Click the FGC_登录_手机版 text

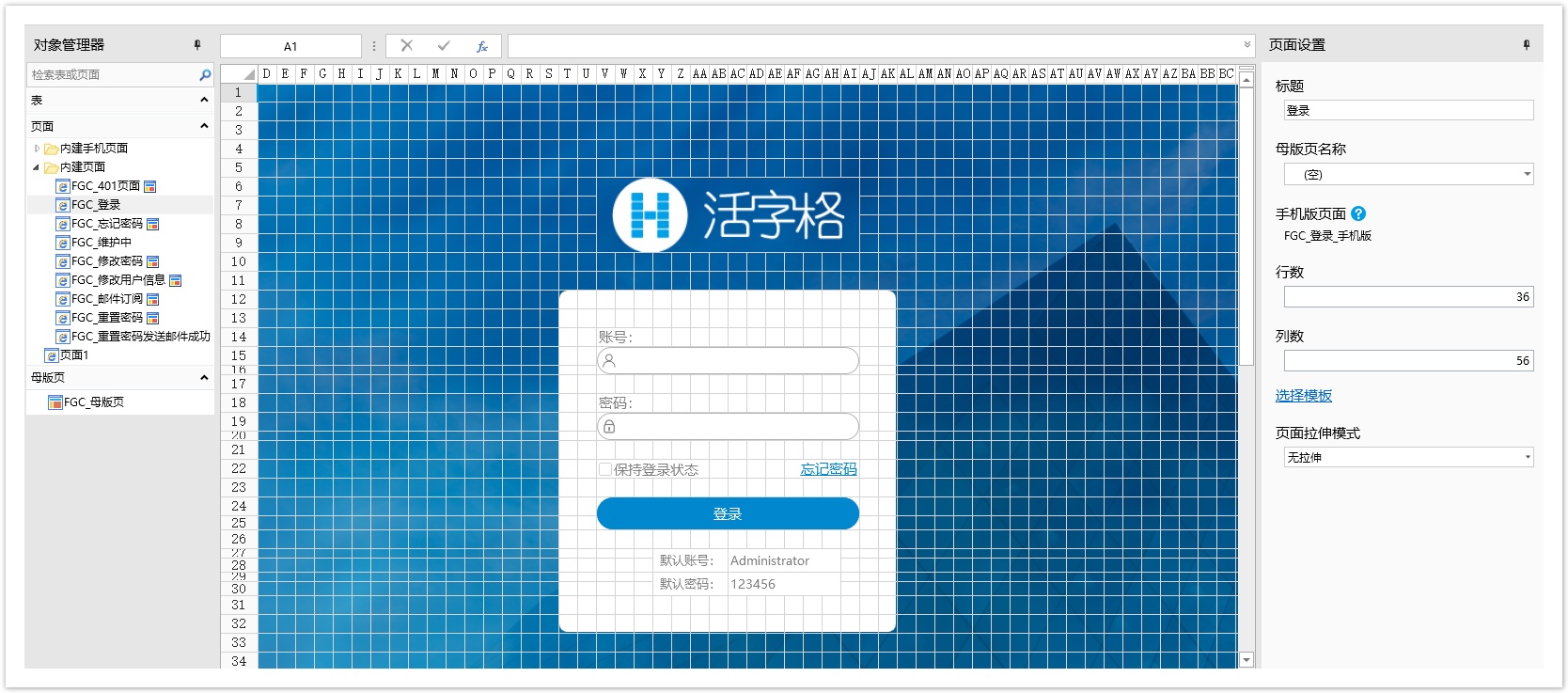[x=1327, y=236]
